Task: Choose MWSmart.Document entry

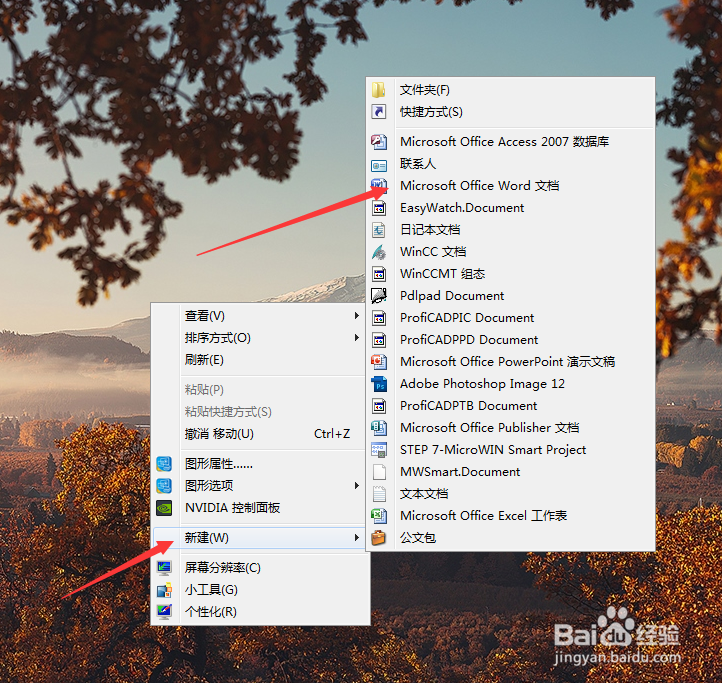Action: 510,472
